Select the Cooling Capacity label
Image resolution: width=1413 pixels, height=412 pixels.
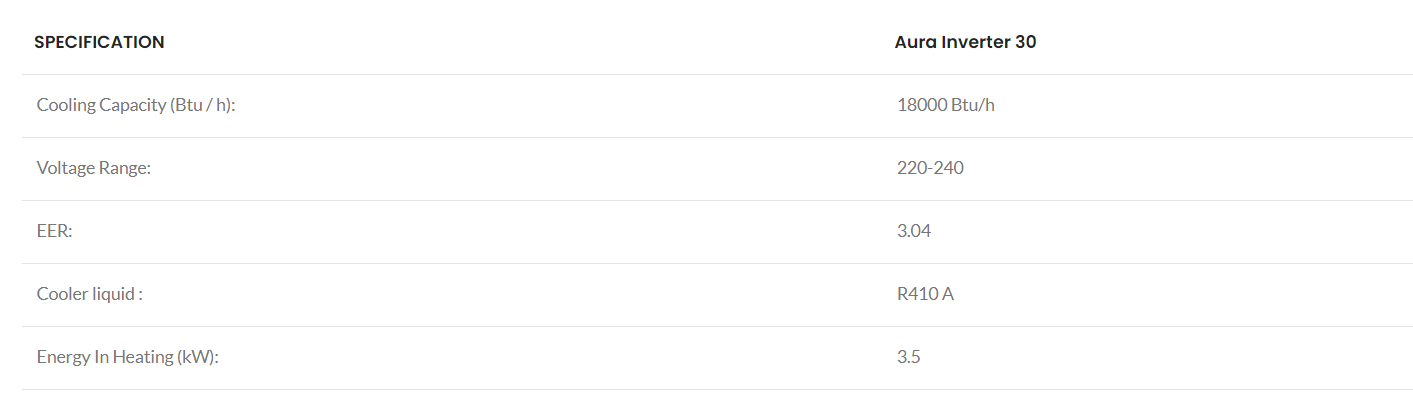click(135, 105)
